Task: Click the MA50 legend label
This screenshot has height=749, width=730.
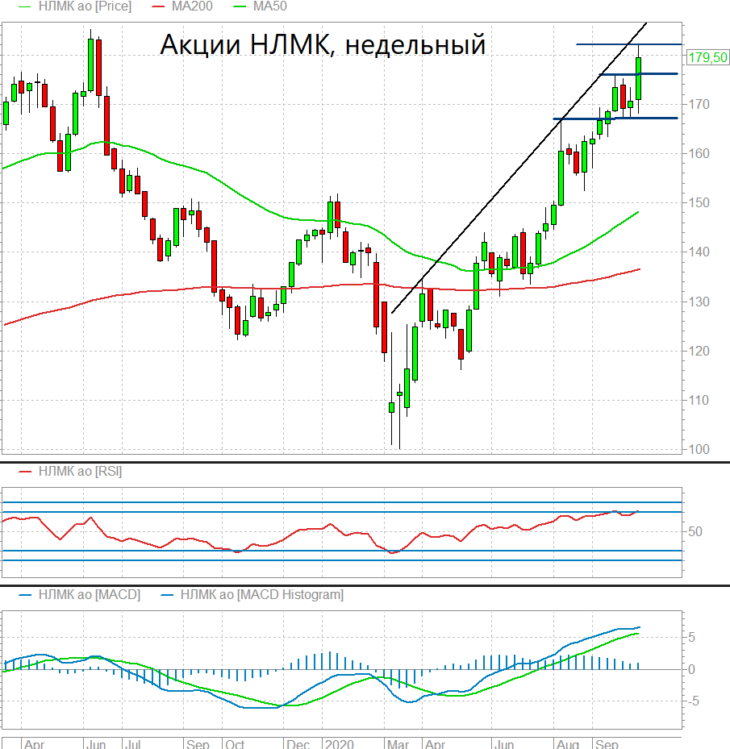Action: [x=270, y=6]
